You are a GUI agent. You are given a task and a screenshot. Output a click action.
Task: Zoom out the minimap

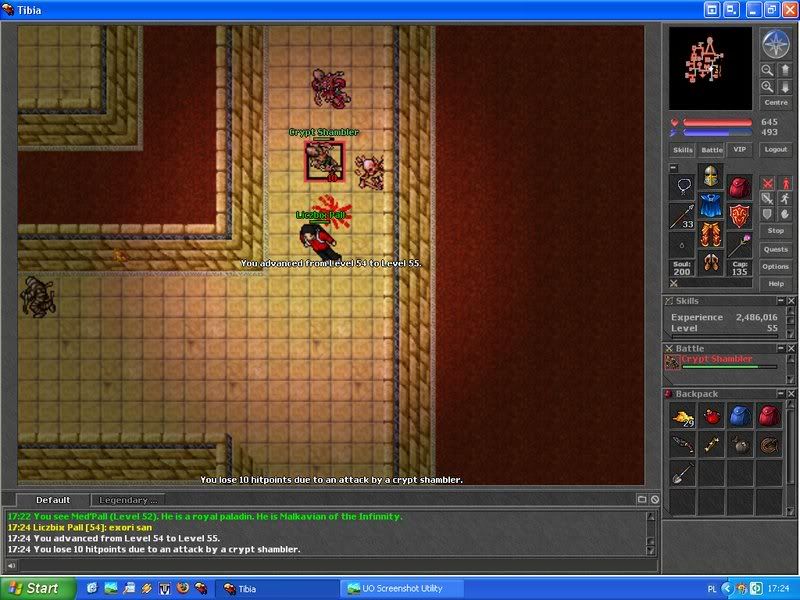[767, 70]
